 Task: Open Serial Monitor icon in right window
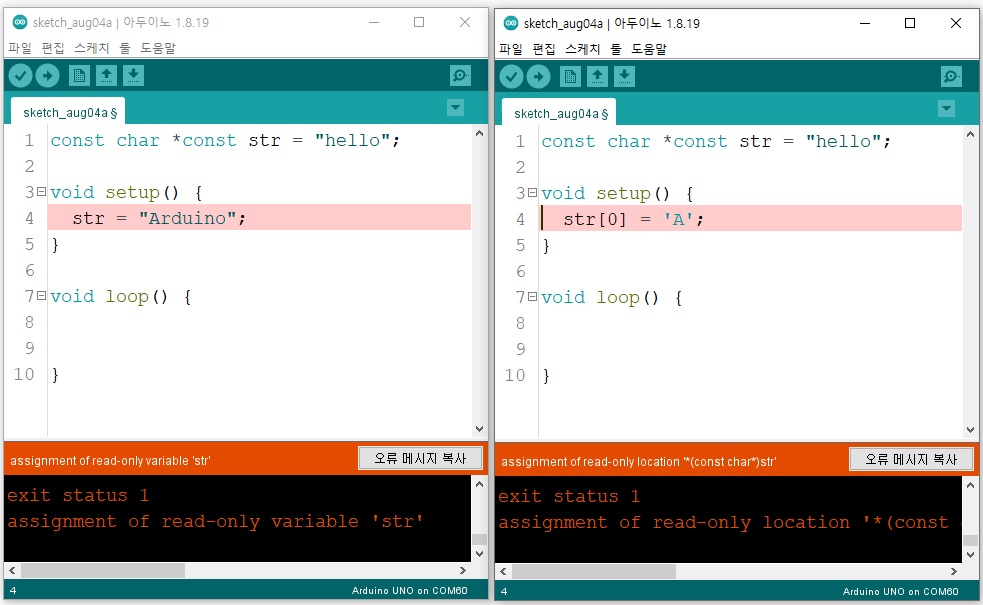[952, 77]
